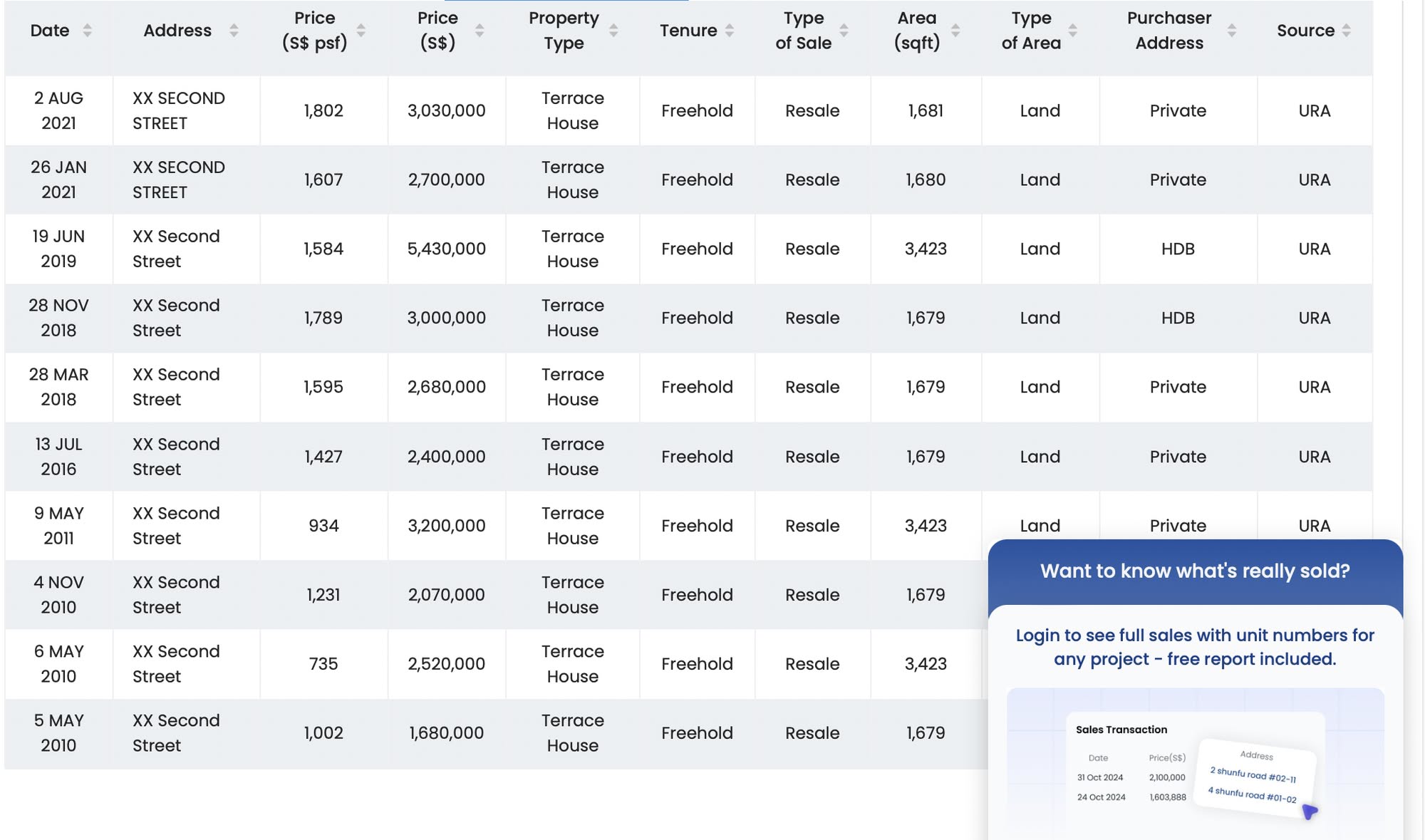
Task: Click the Date column header label
Action: click(x=50, y=31)
